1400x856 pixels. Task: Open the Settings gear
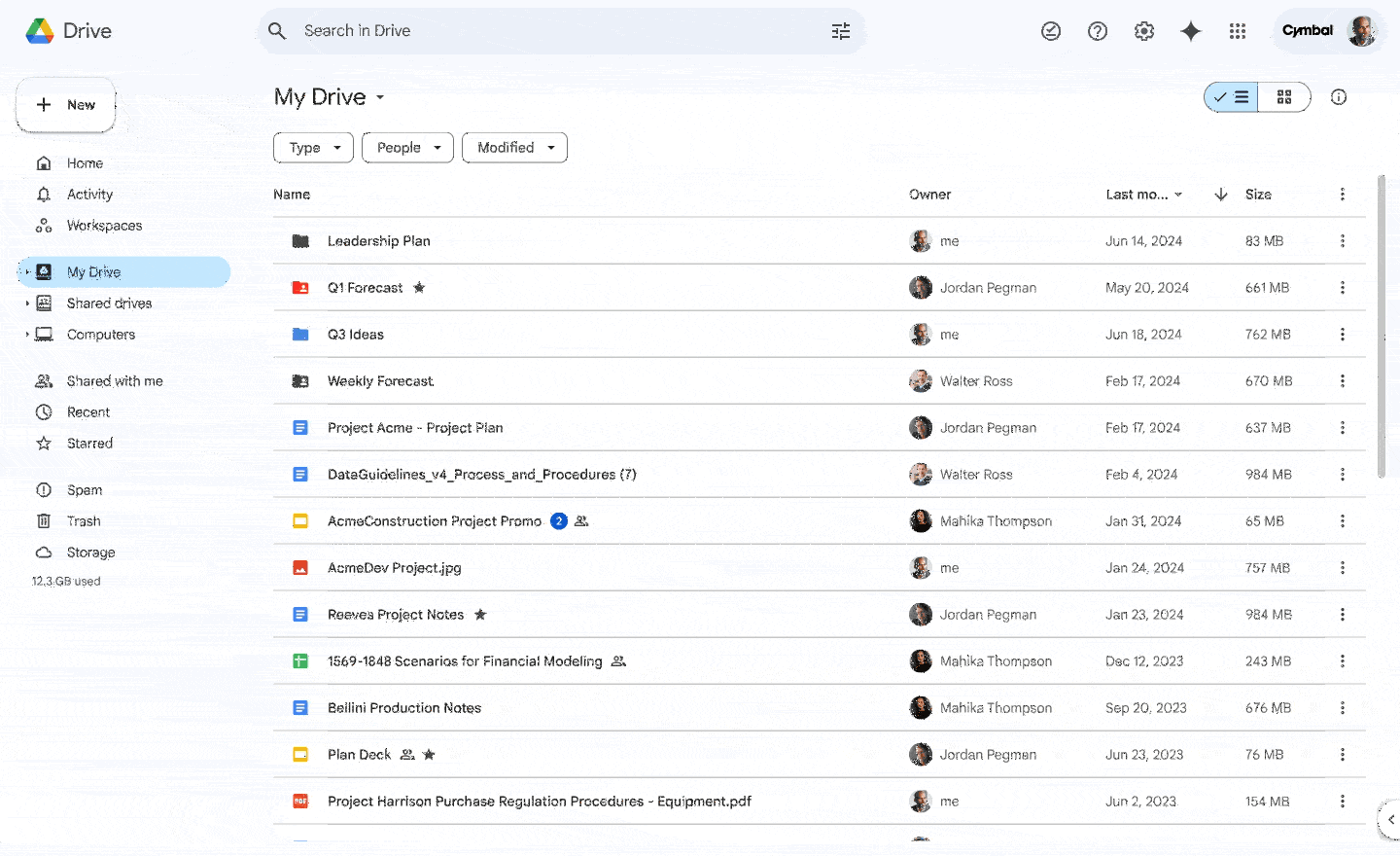[x=1144, y=31]
